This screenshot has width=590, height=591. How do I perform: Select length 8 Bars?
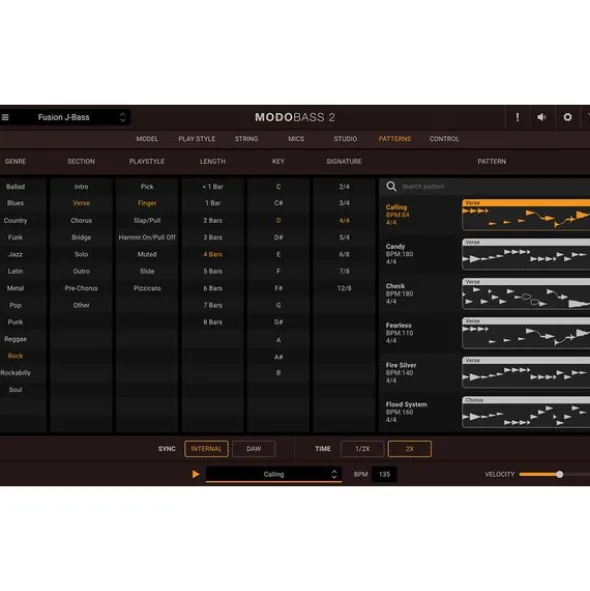pos(213,322)
